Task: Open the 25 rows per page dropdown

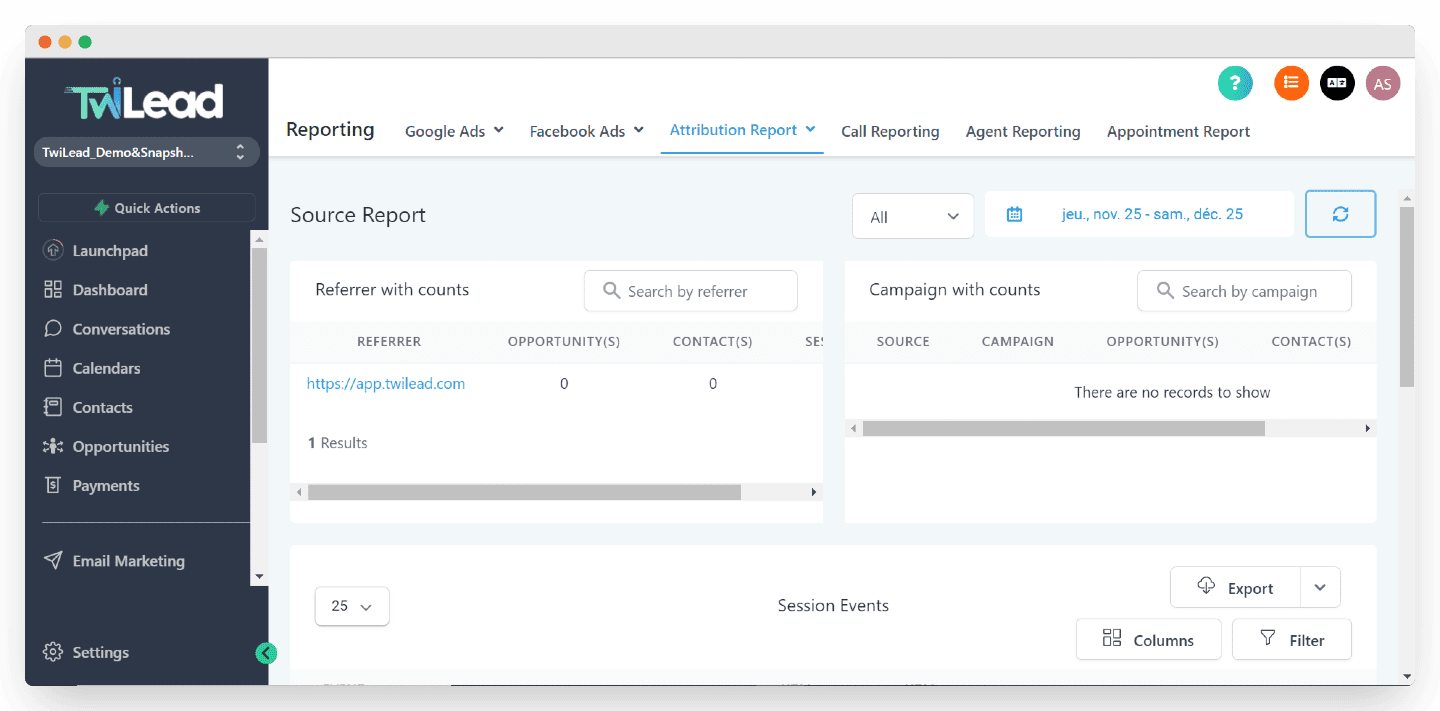Action: [352, 606]
